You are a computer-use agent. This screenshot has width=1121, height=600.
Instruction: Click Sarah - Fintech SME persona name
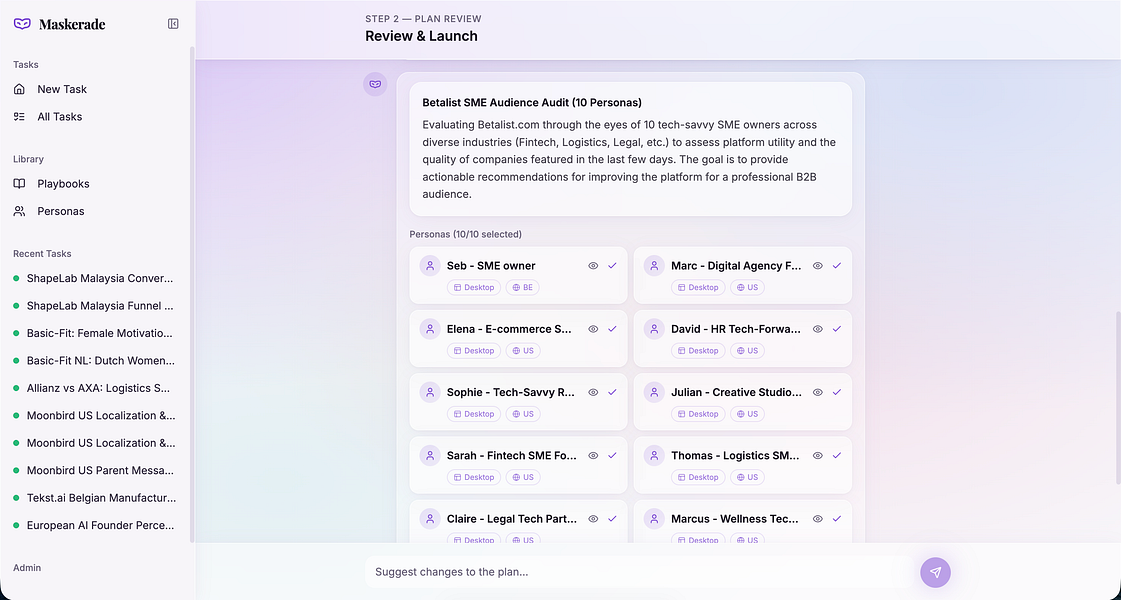512,456
